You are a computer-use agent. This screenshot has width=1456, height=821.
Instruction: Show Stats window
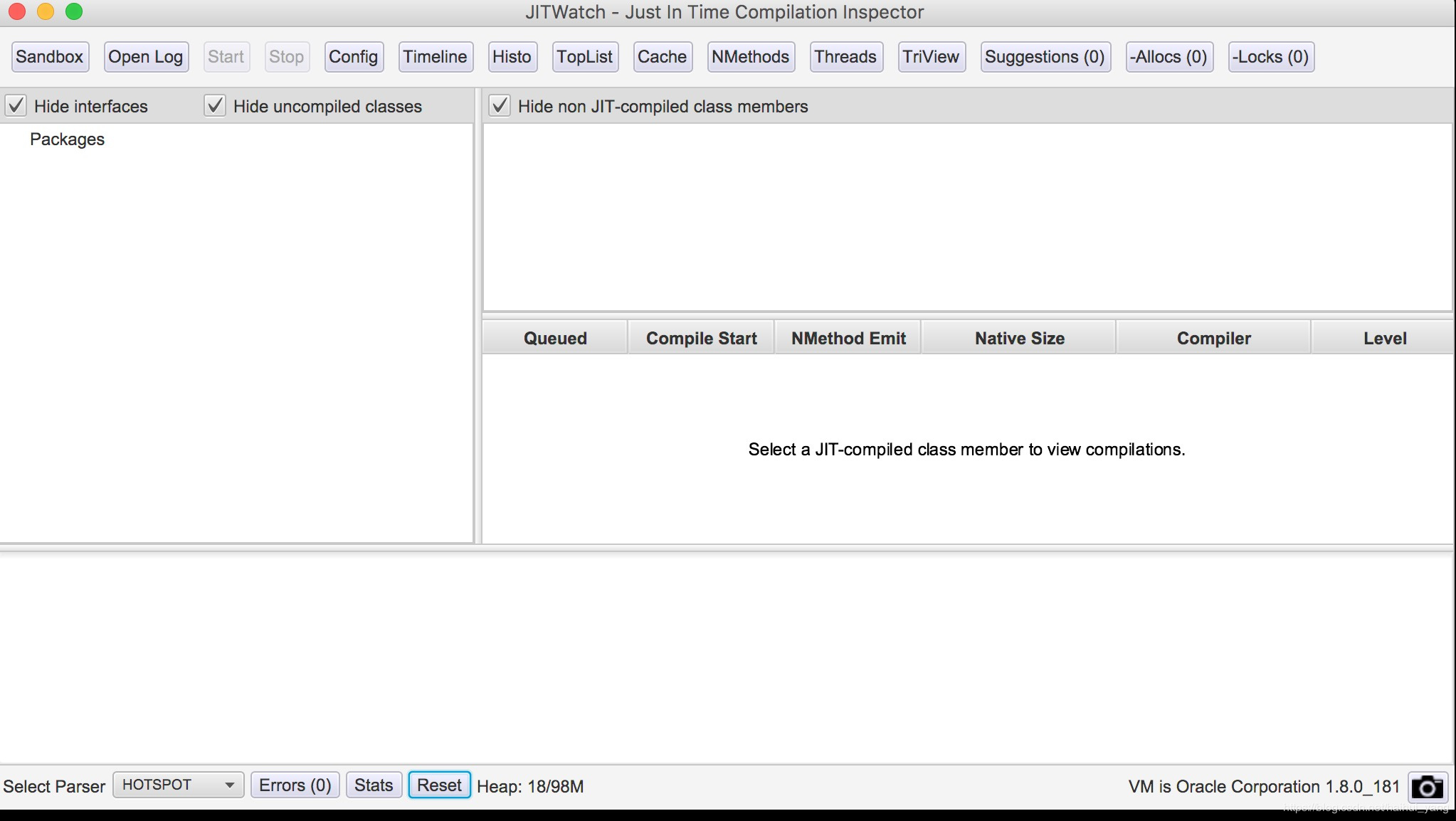[374, 785]
